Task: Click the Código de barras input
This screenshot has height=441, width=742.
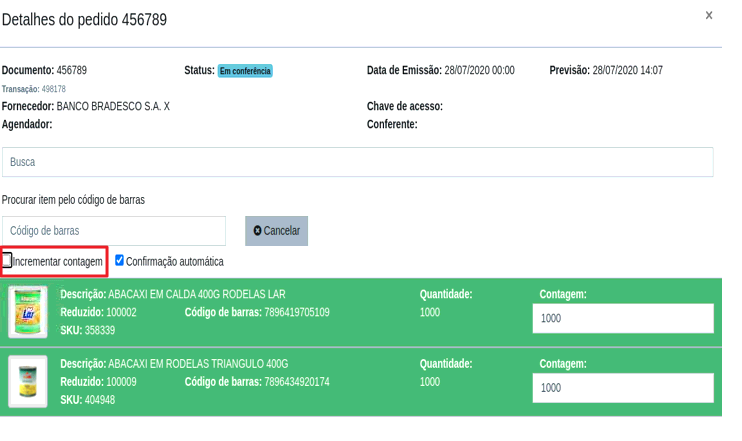Action: (114, 231)
